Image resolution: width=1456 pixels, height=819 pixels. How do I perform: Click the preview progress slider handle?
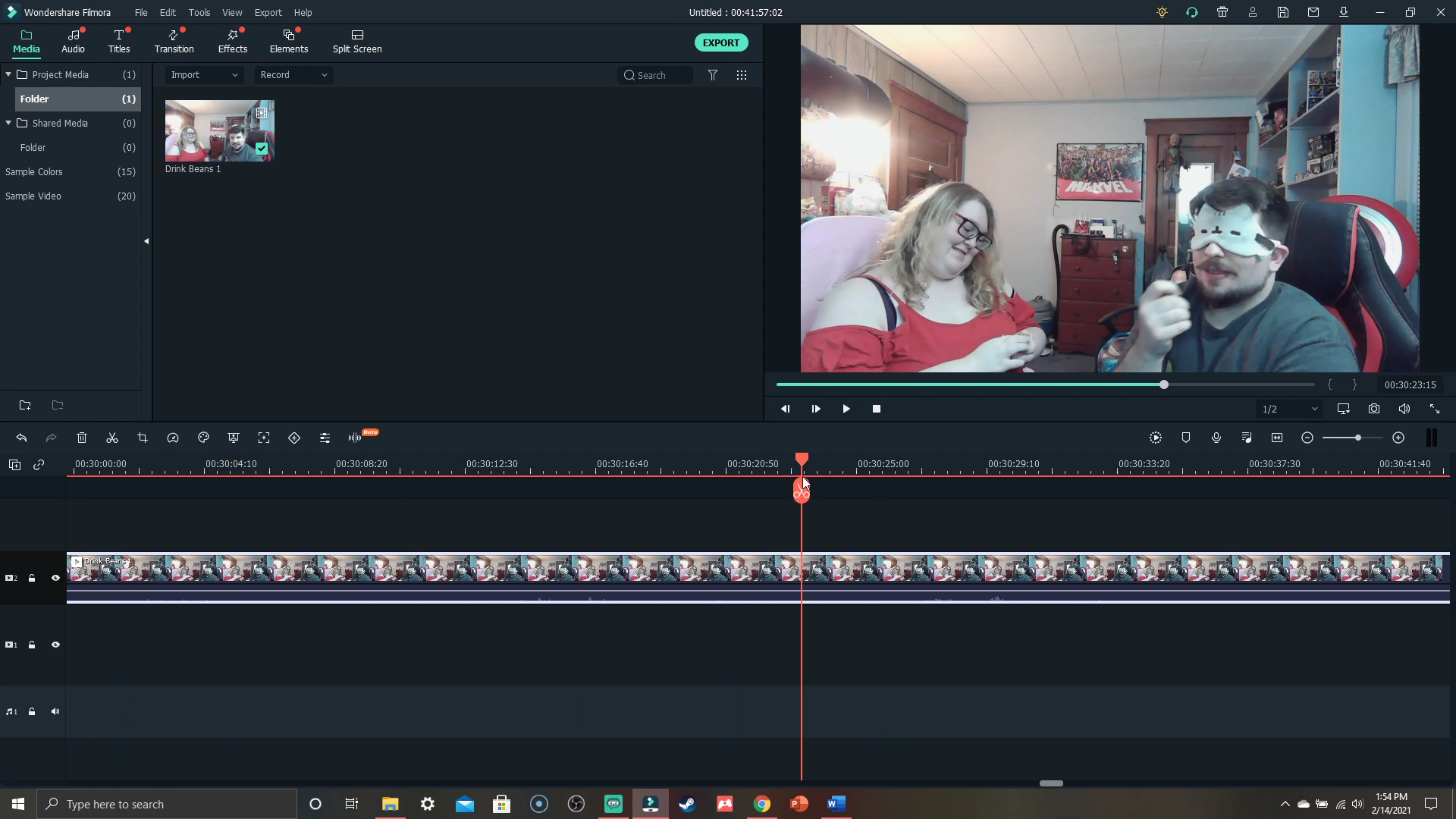click(x=1164, y=385)
